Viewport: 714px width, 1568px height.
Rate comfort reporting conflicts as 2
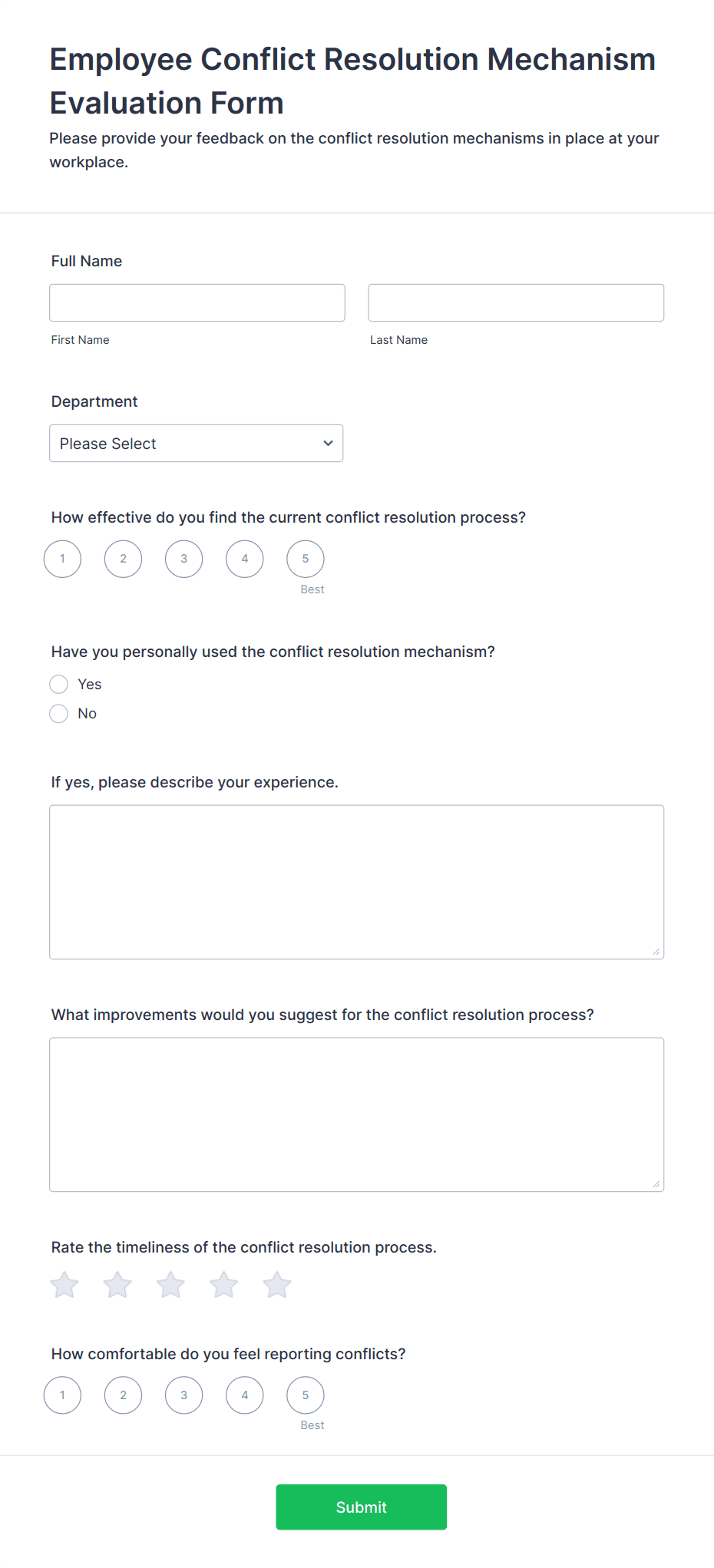pyautogui.click(x=123, y=1395)
